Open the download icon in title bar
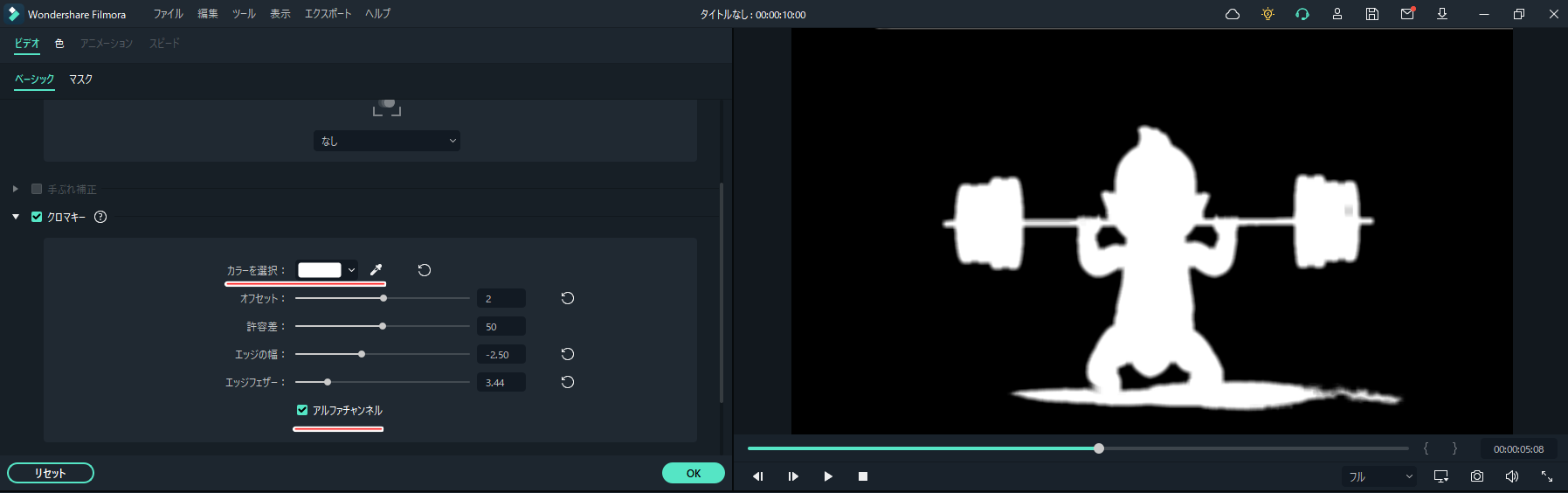Image resolution: width=1568 pixels, height=493 pixels. [x=1442, y=14]
